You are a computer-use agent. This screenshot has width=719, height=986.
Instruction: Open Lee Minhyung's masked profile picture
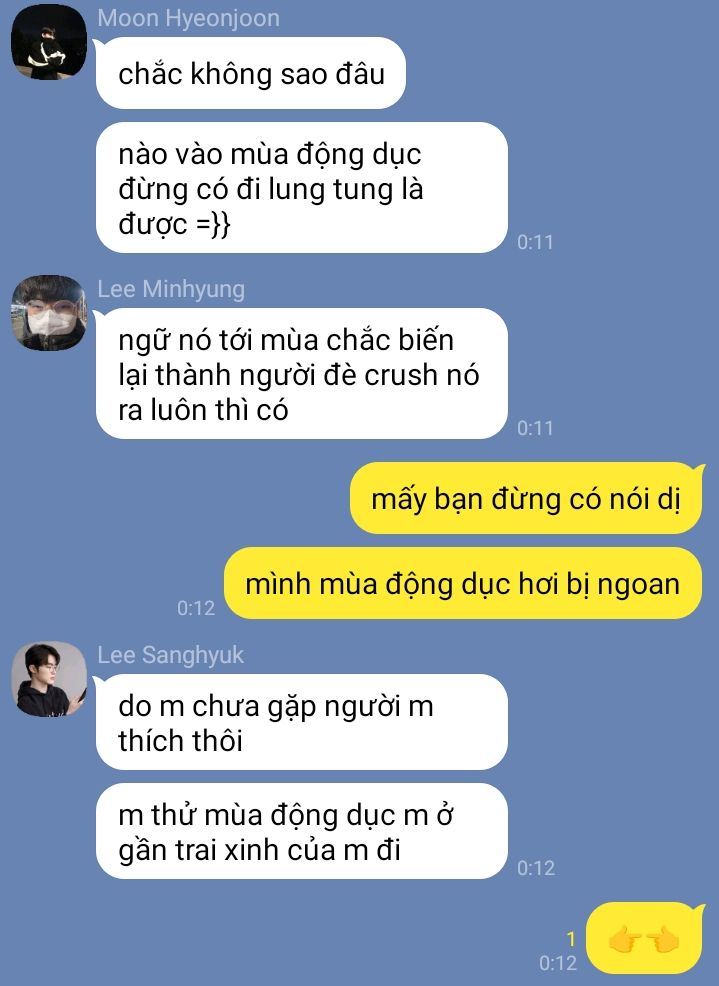pos(49,313)
